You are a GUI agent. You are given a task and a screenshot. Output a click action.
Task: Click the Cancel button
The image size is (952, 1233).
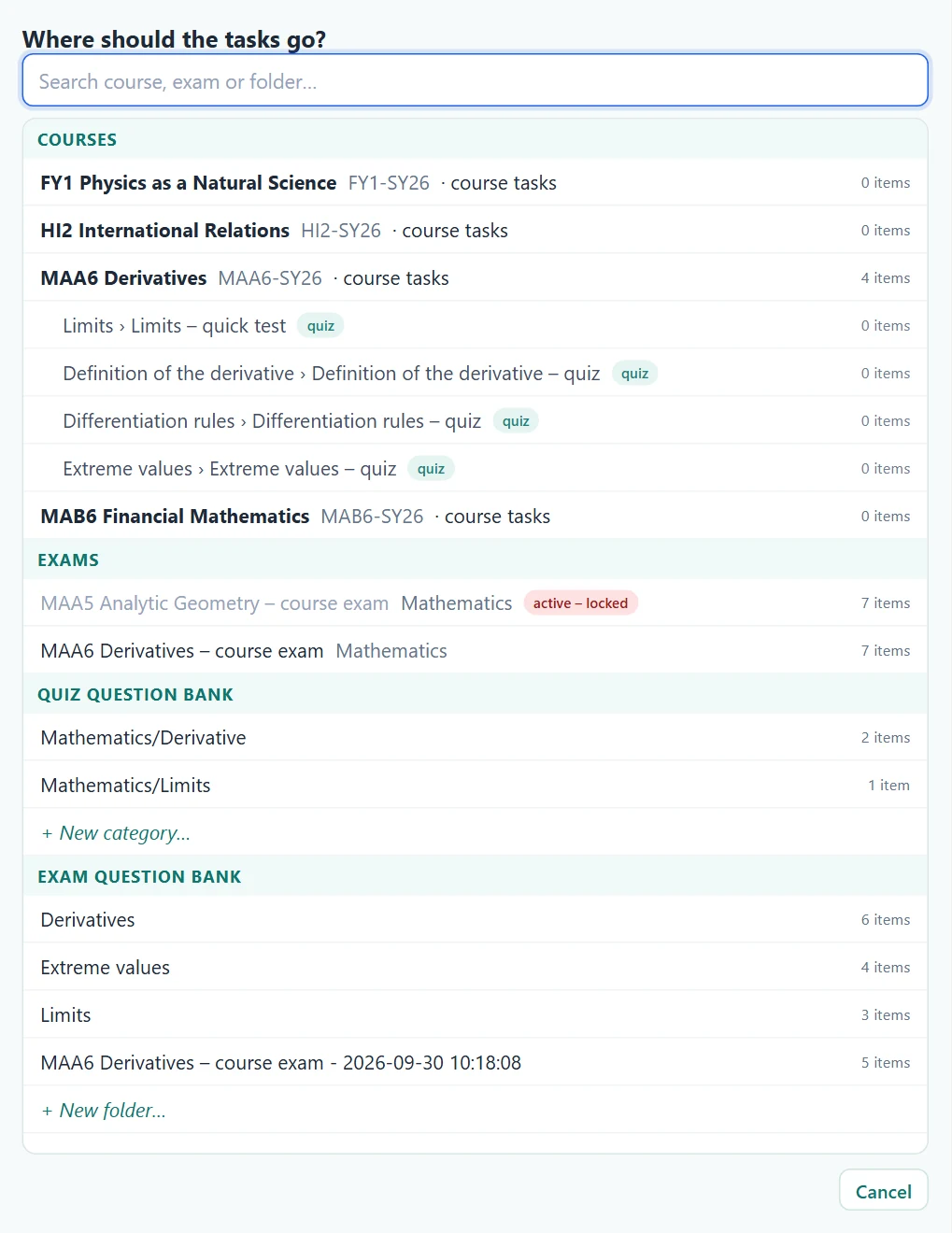click(x=883, y=1191)
